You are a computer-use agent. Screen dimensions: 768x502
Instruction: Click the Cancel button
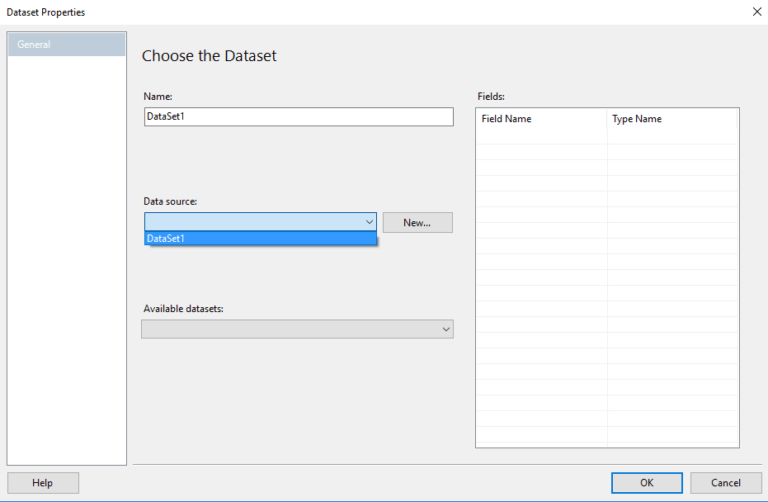click(x=726, y=483)
